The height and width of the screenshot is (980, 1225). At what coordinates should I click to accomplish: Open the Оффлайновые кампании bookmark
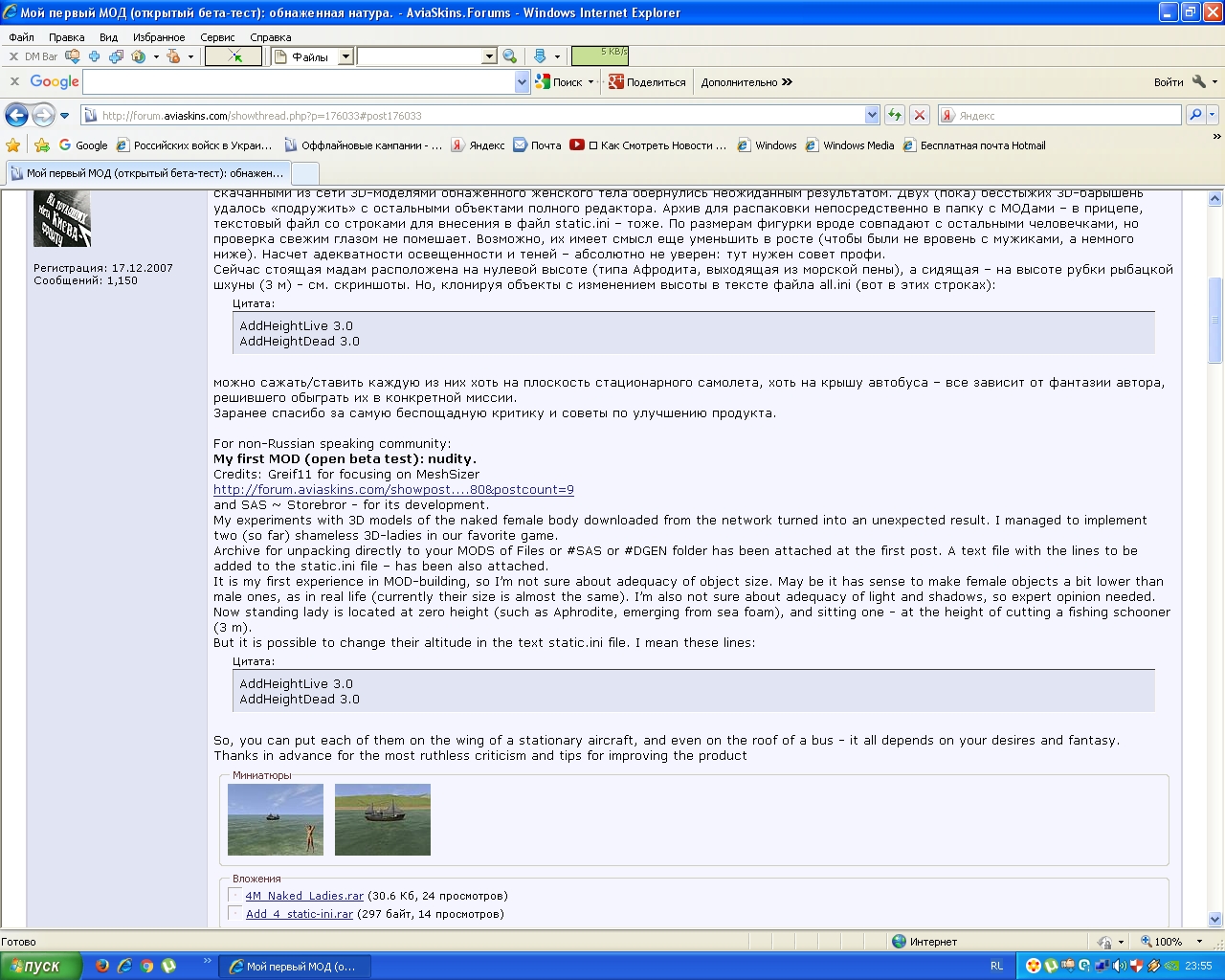[363, 145]
